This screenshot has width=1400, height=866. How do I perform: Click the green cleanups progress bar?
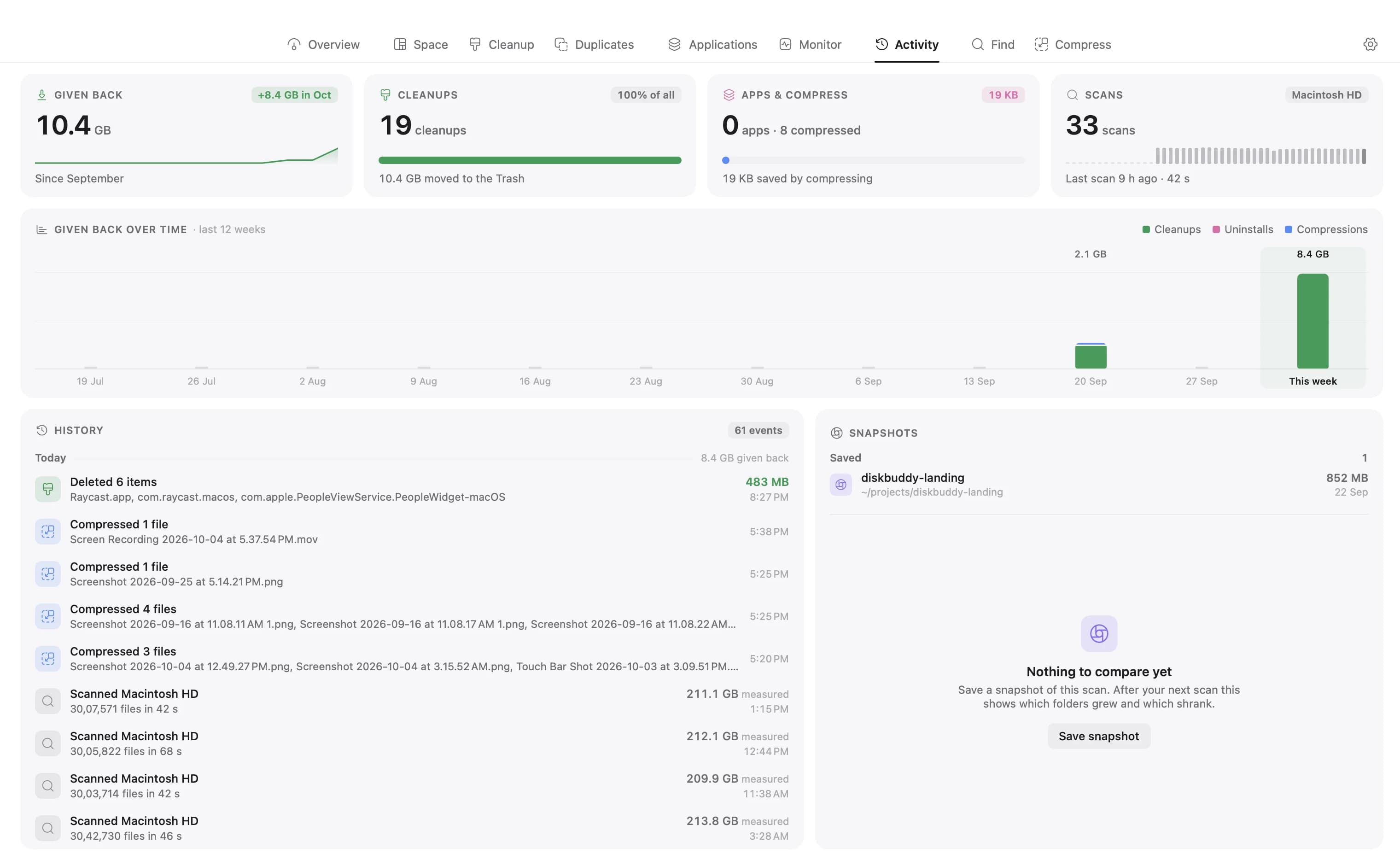click(x=530, y=160)
